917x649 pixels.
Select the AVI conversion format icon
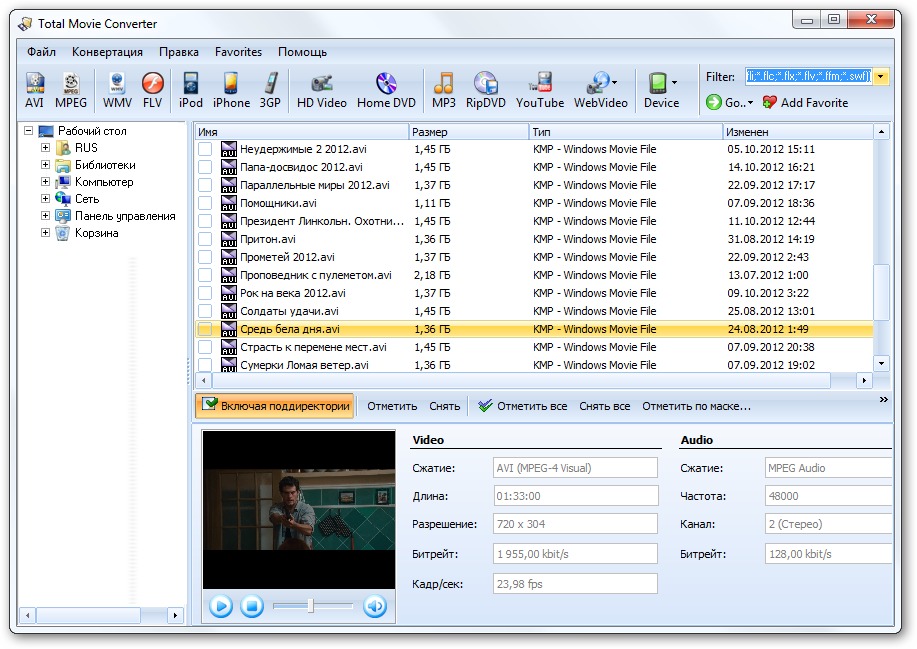click(x=35, y=89)
